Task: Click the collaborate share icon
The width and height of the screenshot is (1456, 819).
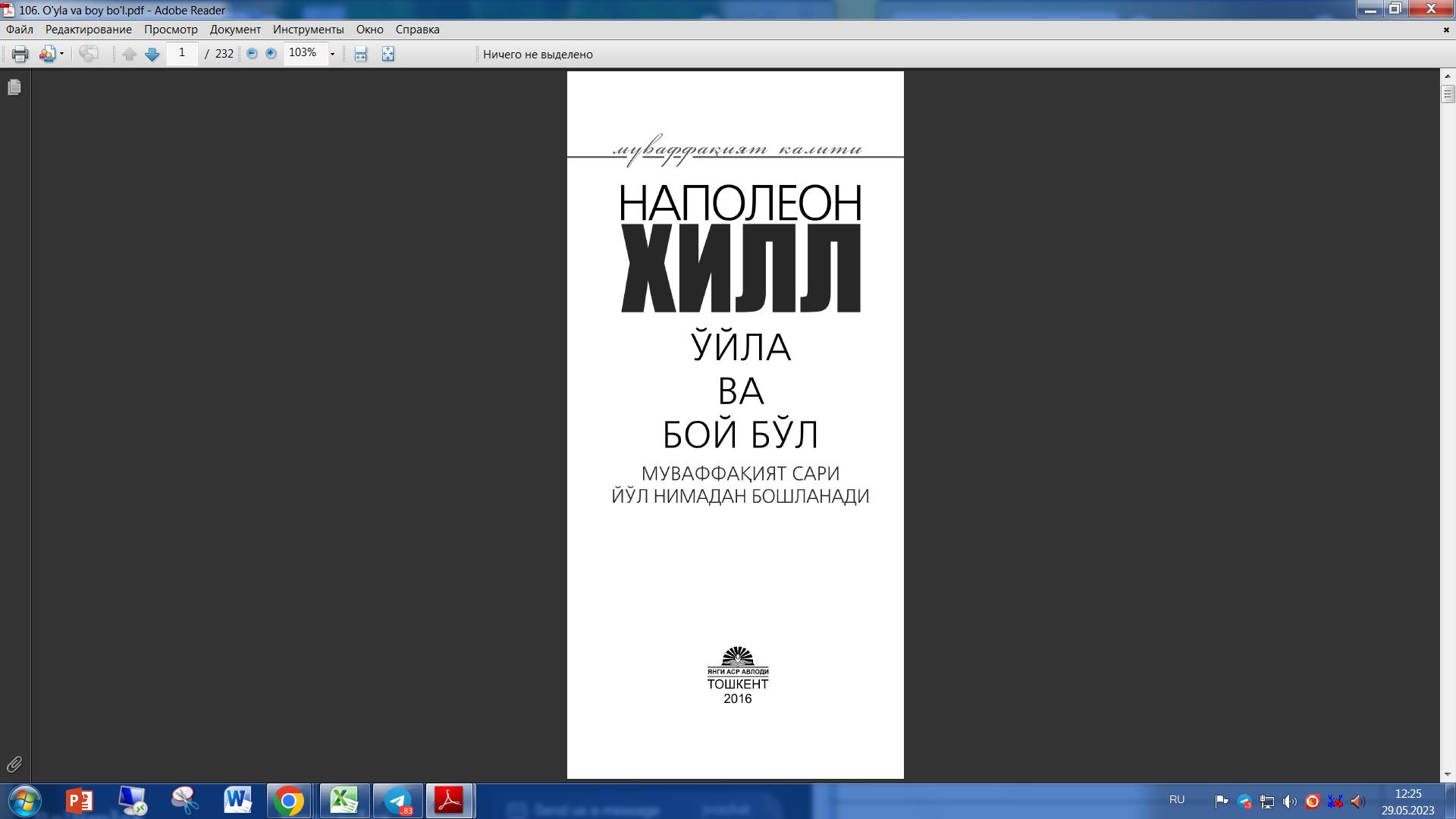Action: click(48, 54)
